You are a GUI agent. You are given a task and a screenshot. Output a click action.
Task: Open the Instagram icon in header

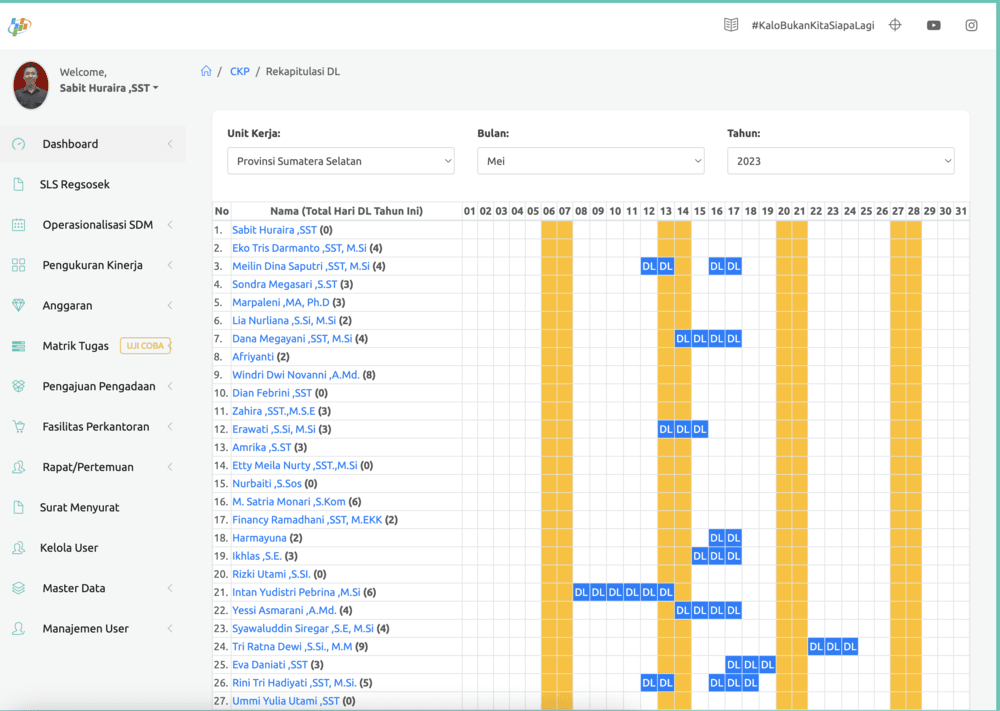[x=971, y=26]
